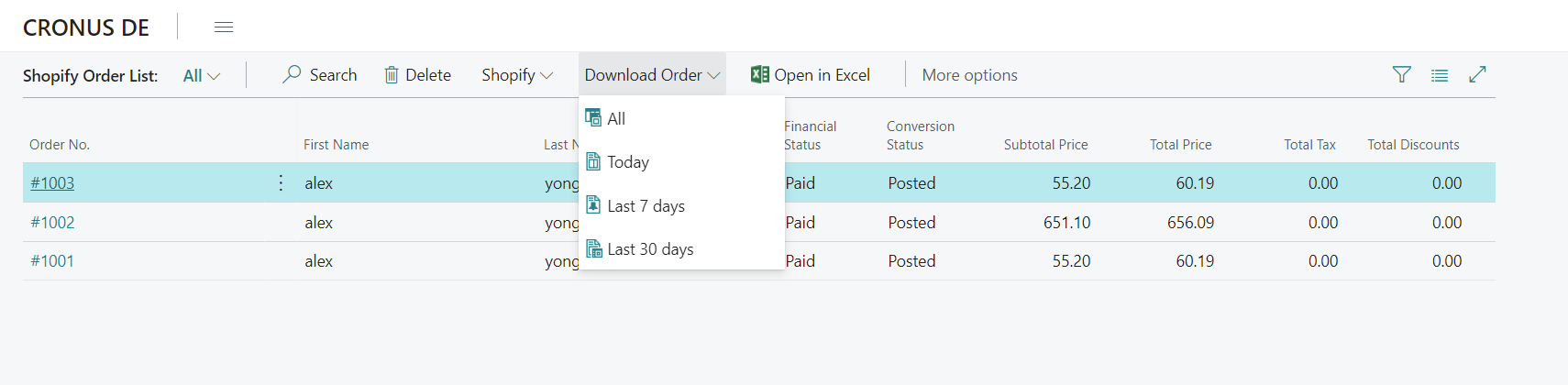
Task: Expand the All view selector dropdown
Action: tap(202, 75)
